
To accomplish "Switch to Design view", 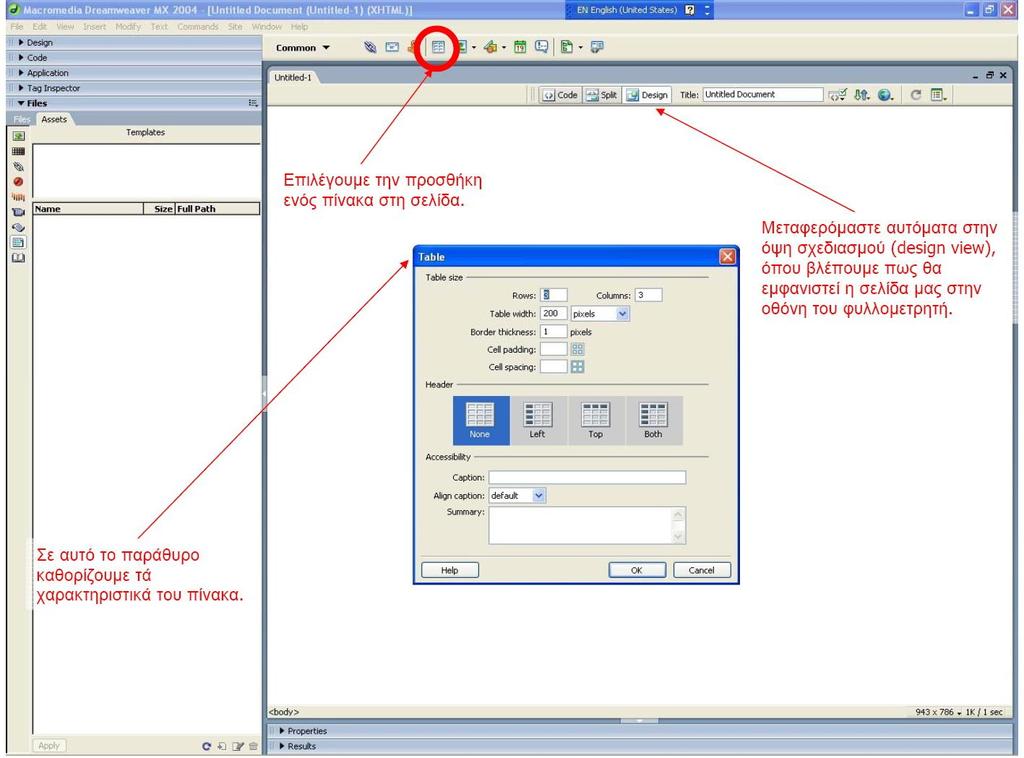I will [x=647, y=95].
